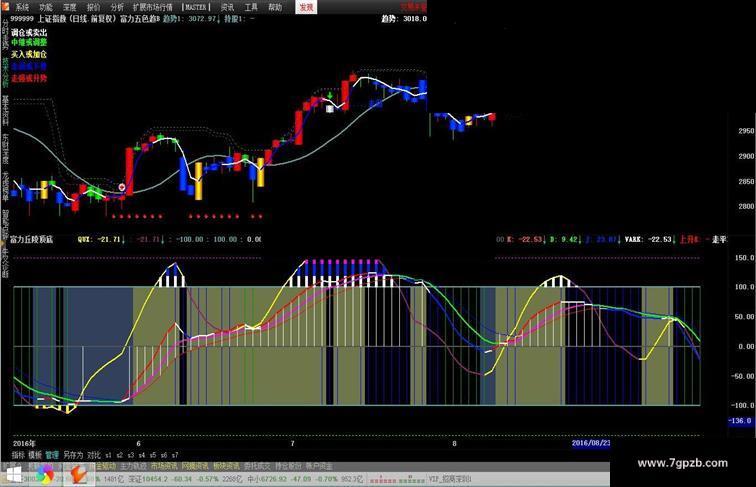Open the 报价 menu
Screen dimensions: 756x487
(93, 7)
